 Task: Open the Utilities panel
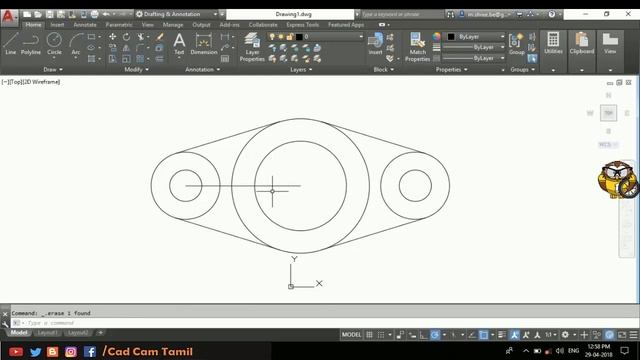tap(553, 44)
